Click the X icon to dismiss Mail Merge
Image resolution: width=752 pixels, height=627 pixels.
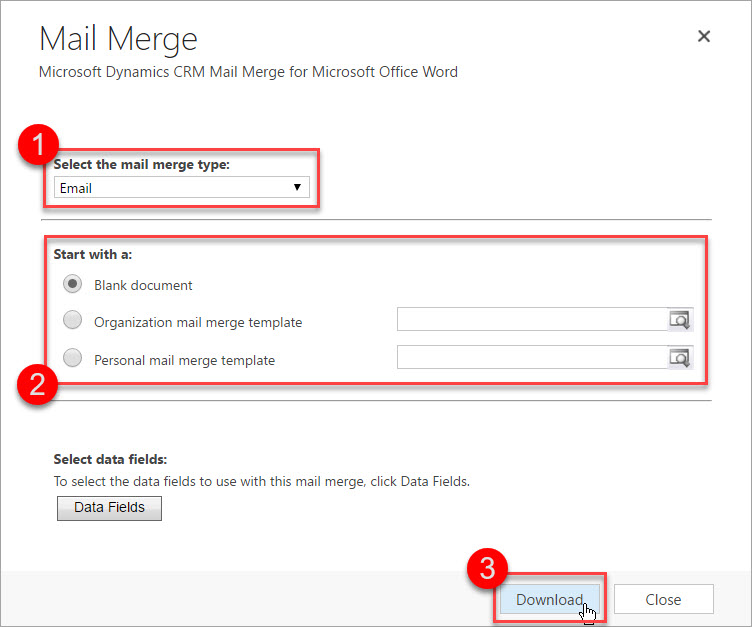[x=704, y=37]
